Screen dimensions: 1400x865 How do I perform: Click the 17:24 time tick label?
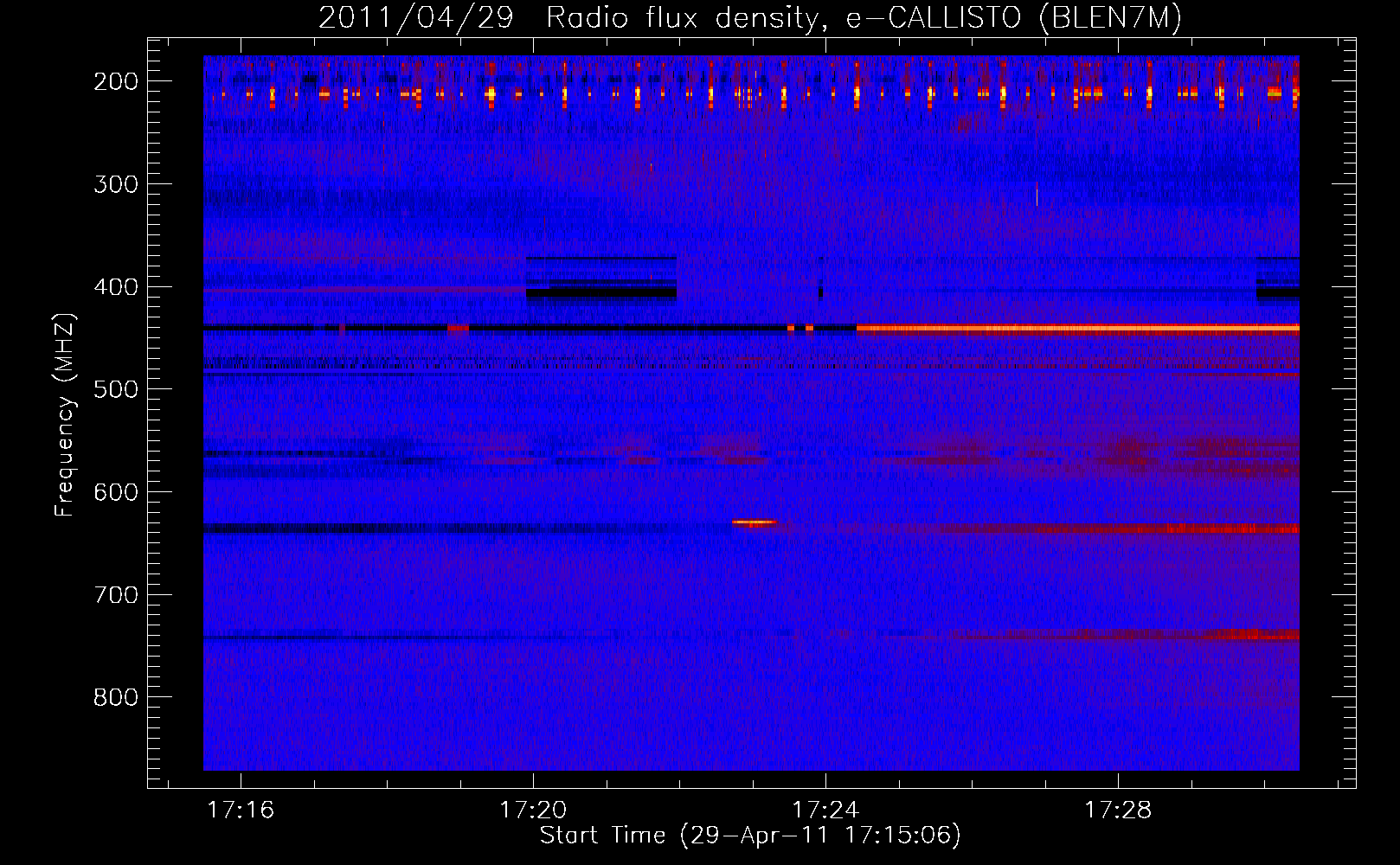(825, 811)
